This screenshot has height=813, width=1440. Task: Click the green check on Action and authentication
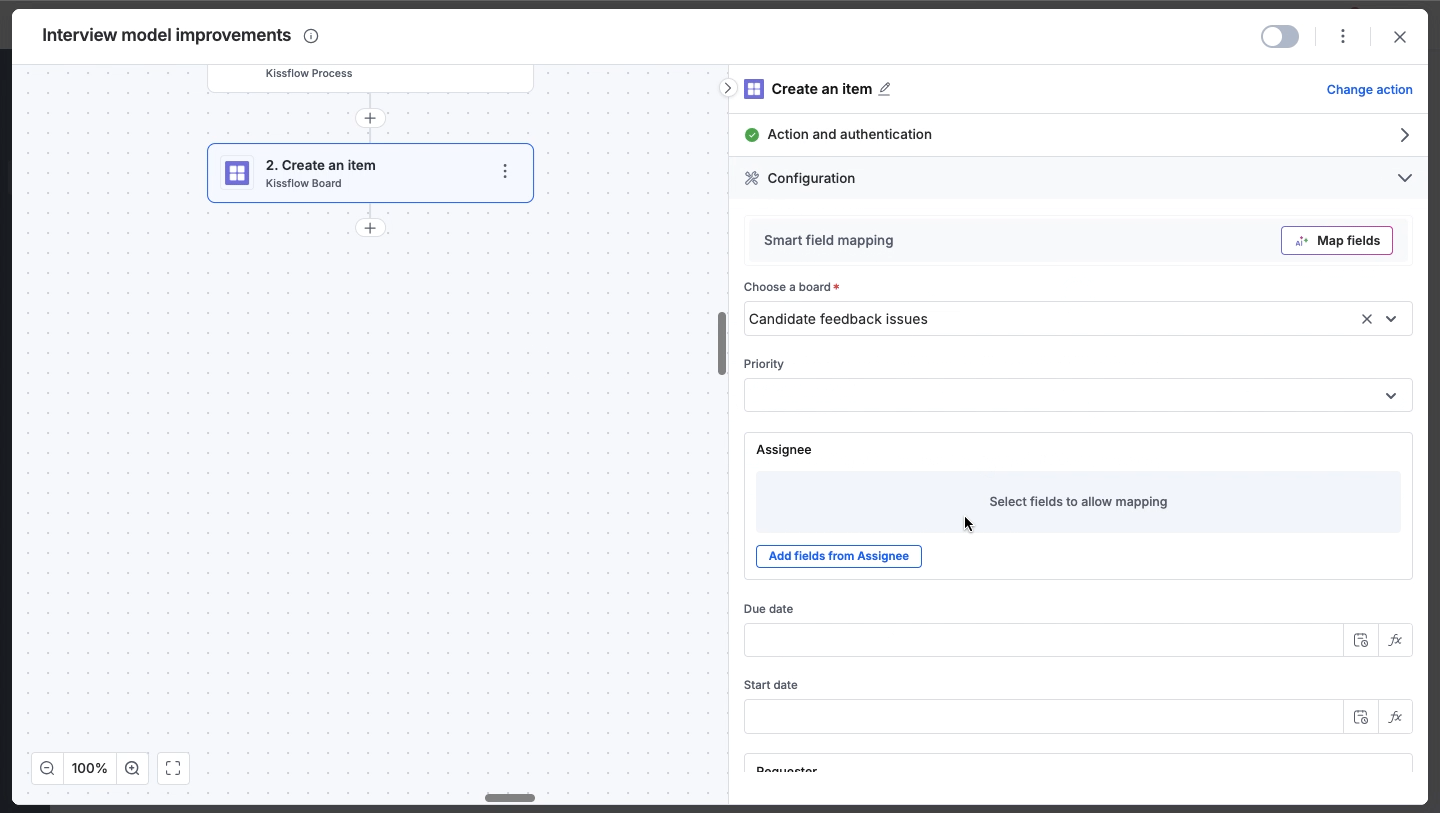(752, 135)
